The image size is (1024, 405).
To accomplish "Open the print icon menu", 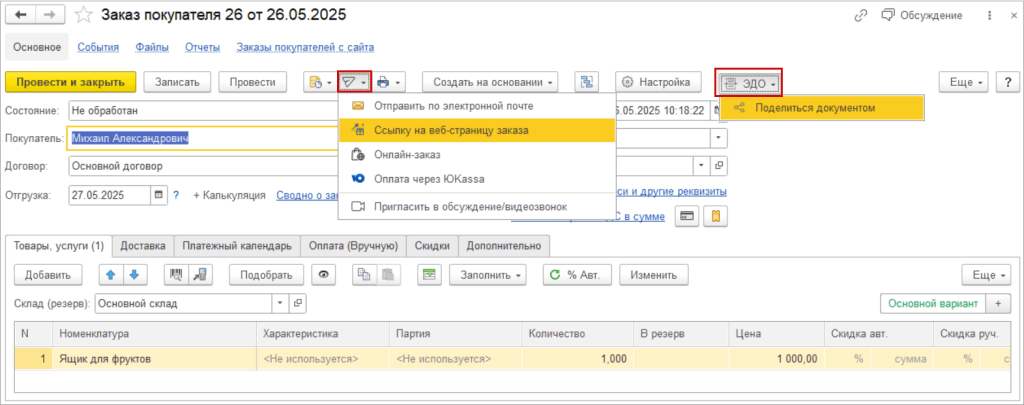I will pos(389,82).
